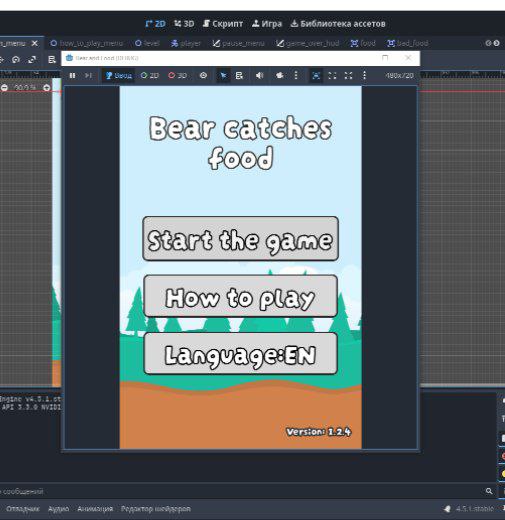Toggle 2D selection in game toolbar
This screenshot has width=505, height=520.
[x=150, y=76]
